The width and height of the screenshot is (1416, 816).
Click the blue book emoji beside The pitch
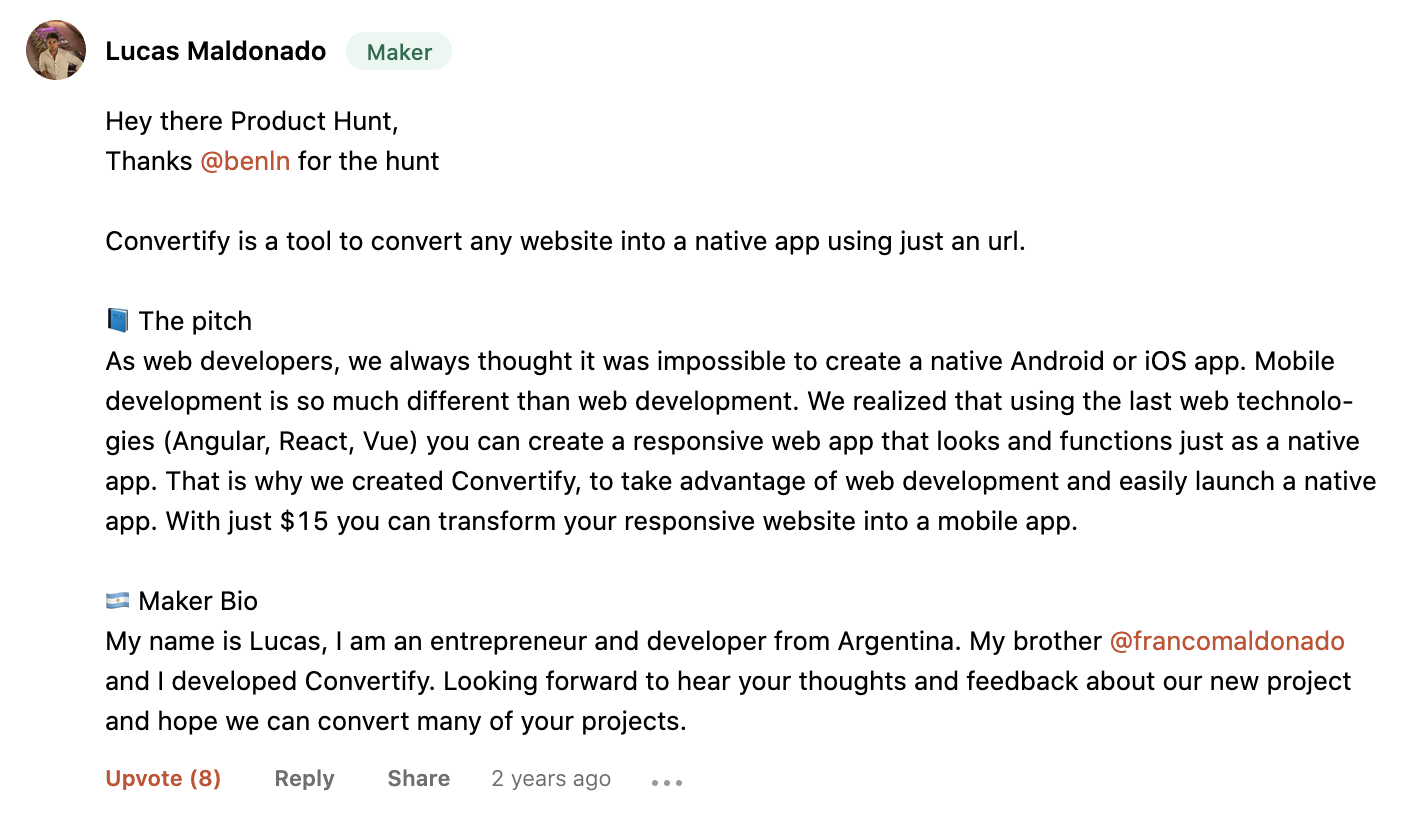[x=118, y=321]
